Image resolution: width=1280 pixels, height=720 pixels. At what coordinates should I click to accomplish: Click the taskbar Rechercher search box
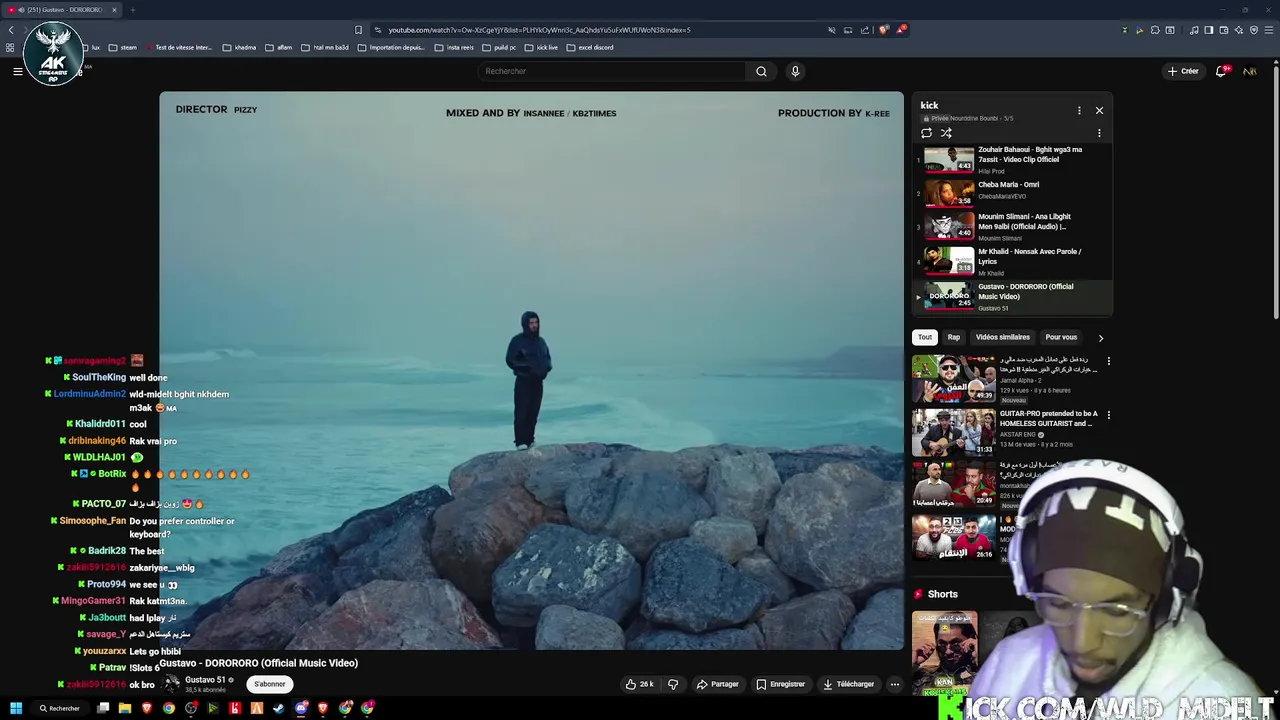59,708
